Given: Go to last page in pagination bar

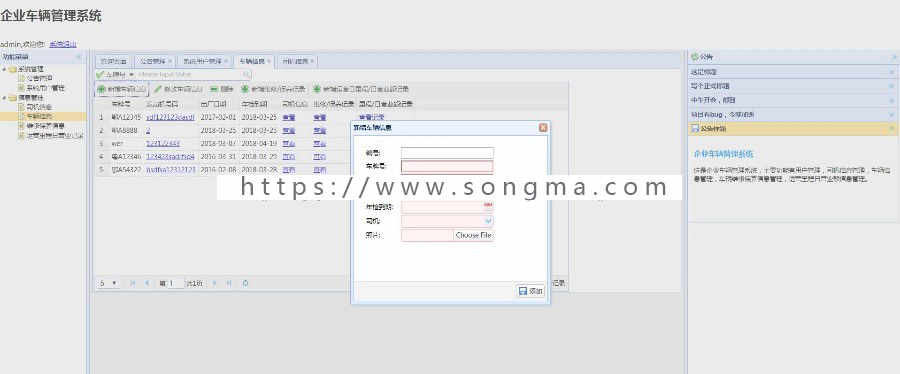Looking at the screenshot, I should [229, 283].
